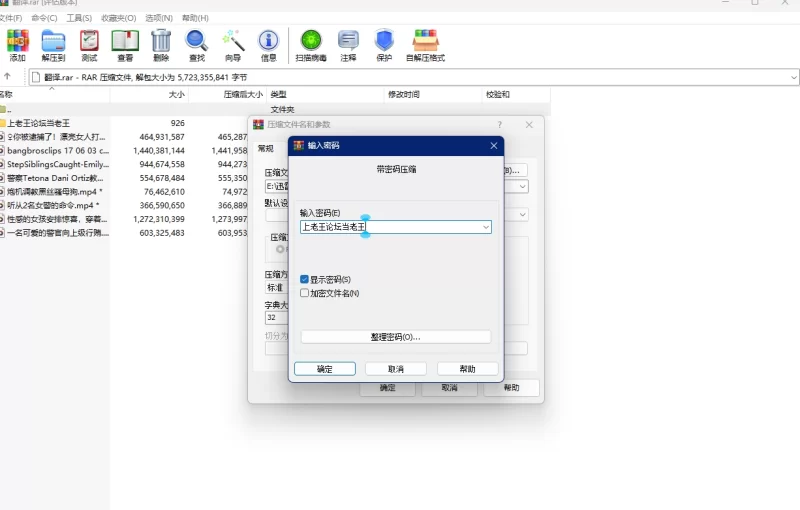Image resolution: width=800 pixels, height=510 pixels.
Task: Expand the password input dropdown arrow
Action: coord(486,228)
